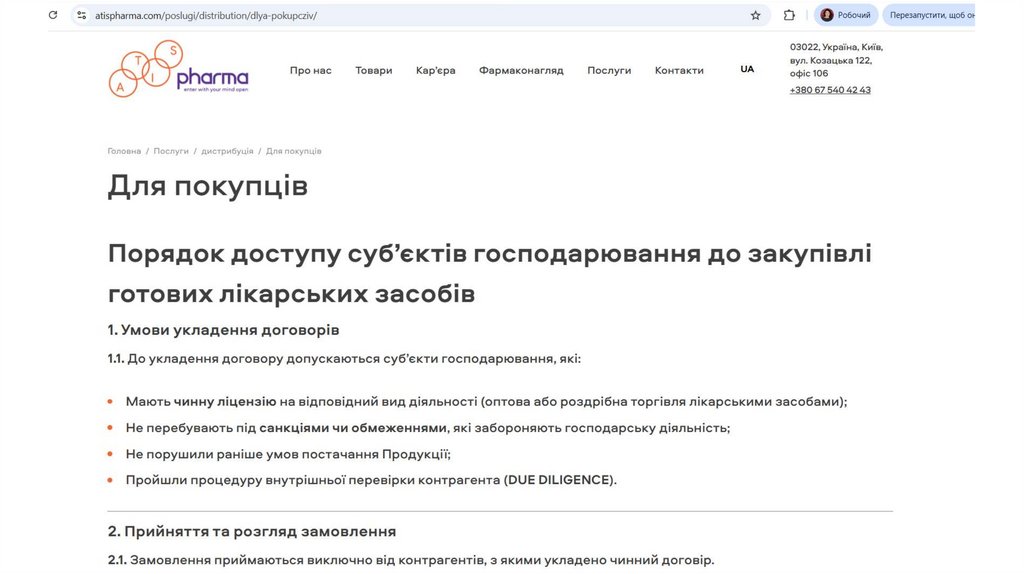
Task: Open the Контакти menu item
Action: pyautogui.click(x=679, y=71)
